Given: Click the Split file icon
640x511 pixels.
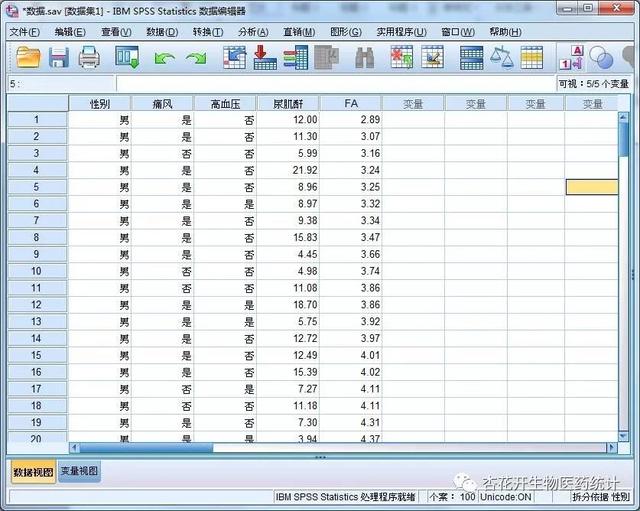Looking at the screenshot, I should (x=471, y=58).
